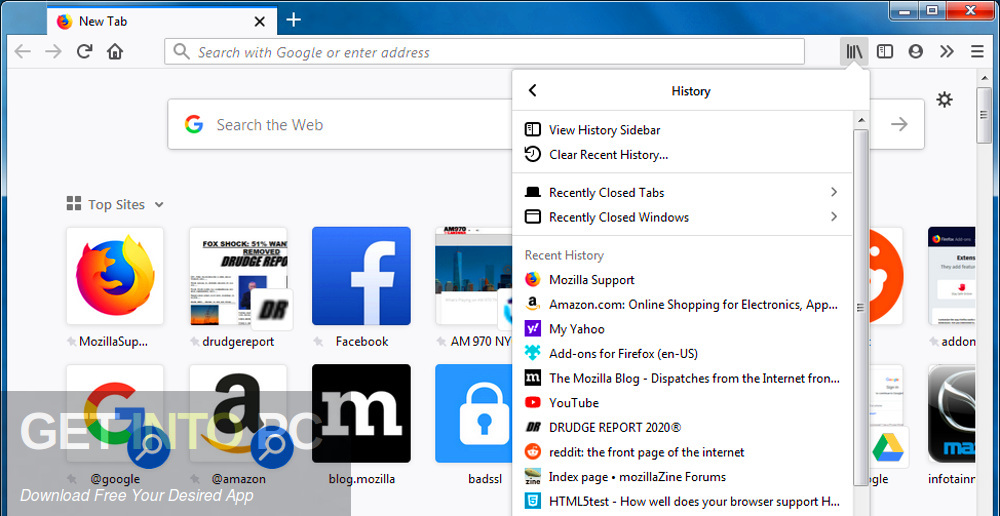Open AM 970 top site tile

[x=474, y=276]
